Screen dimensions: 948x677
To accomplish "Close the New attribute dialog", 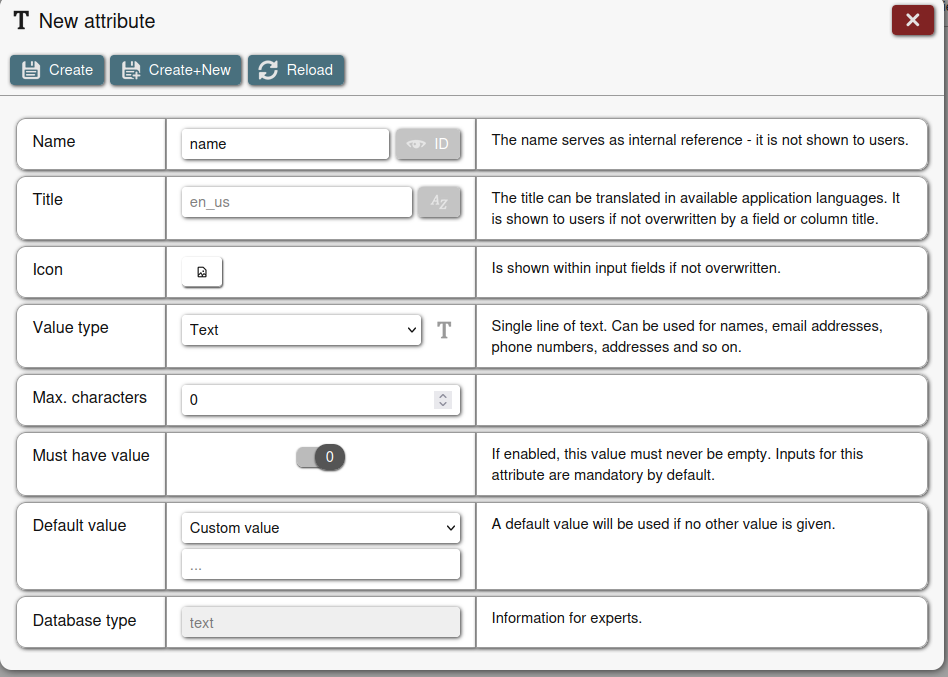I will tap(912, 20).
